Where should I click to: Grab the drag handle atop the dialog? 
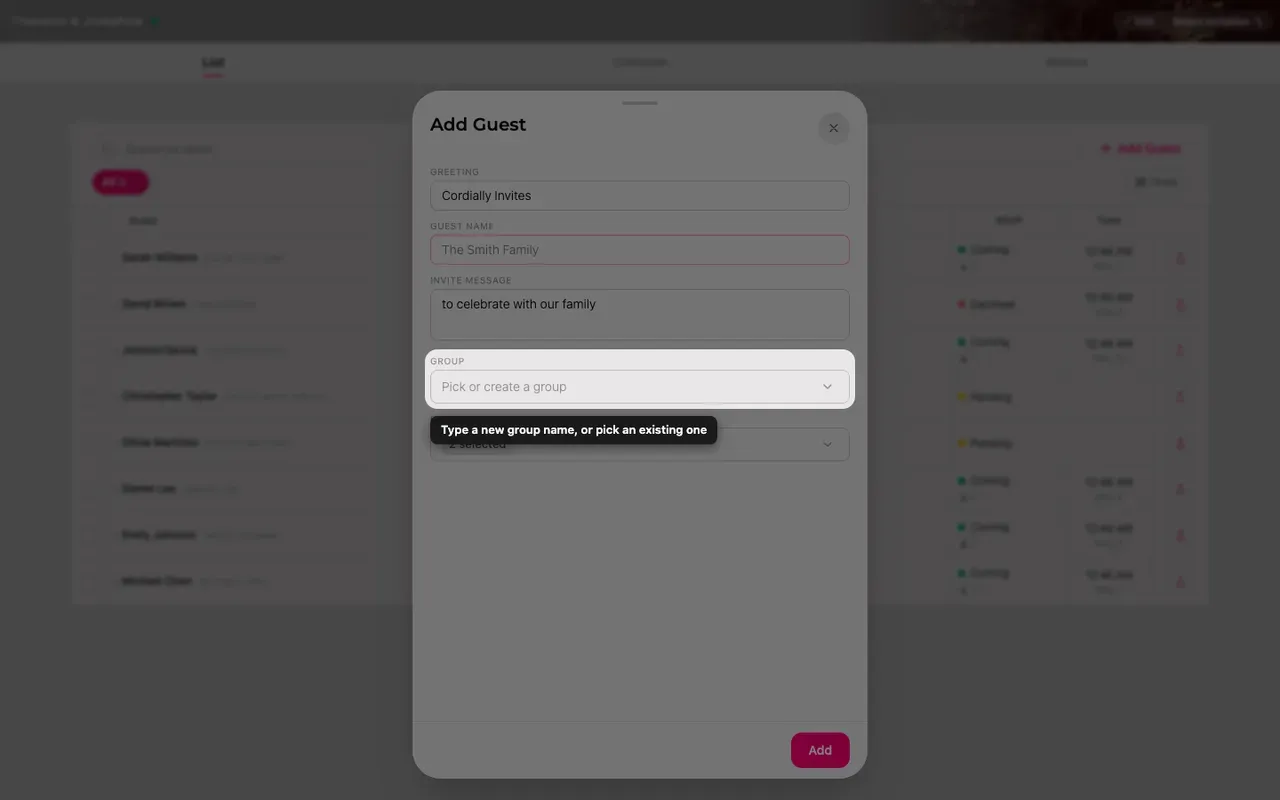point(640,102)
